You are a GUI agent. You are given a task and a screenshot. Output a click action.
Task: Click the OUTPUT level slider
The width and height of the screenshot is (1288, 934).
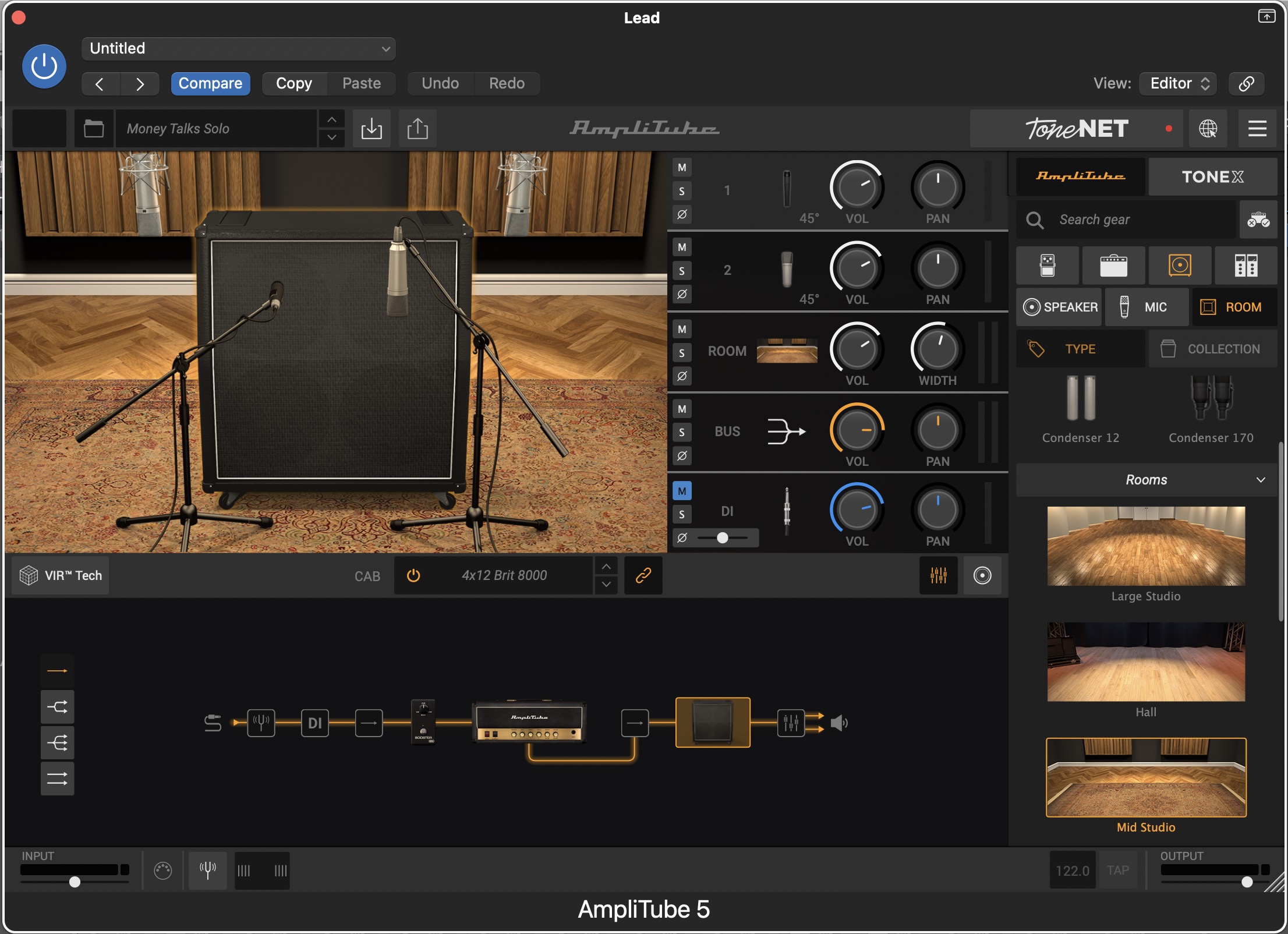(1246, 882)
